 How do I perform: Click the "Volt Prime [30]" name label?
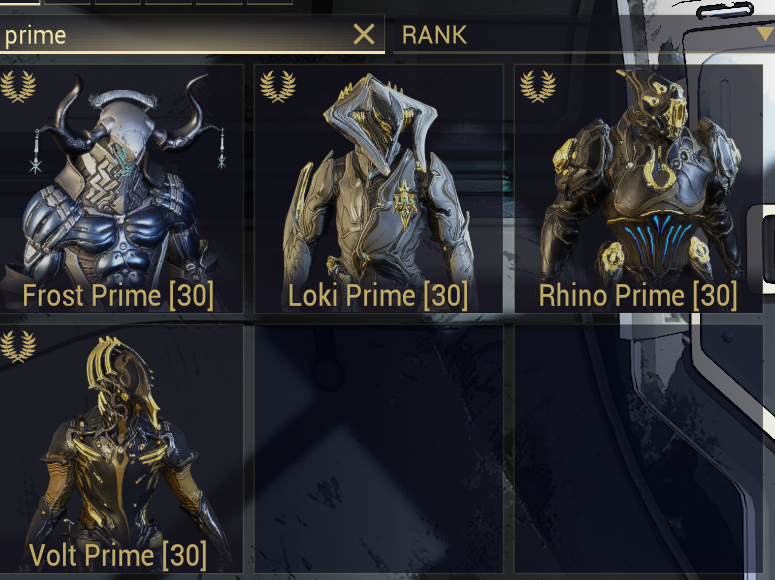pyautogui.click(x=118, y=555)
